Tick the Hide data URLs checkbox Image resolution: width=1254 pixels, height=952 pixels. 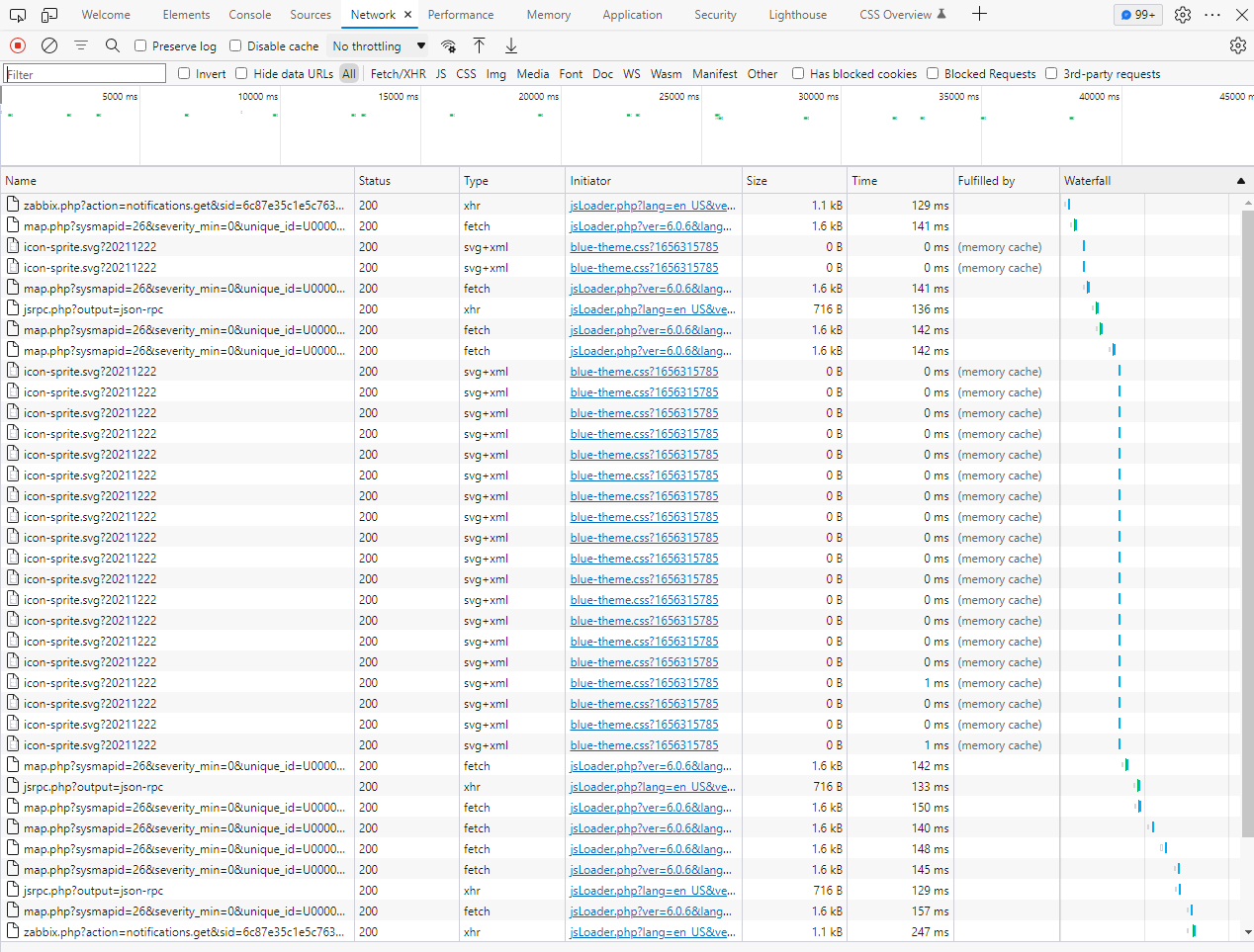coord(241,73)
